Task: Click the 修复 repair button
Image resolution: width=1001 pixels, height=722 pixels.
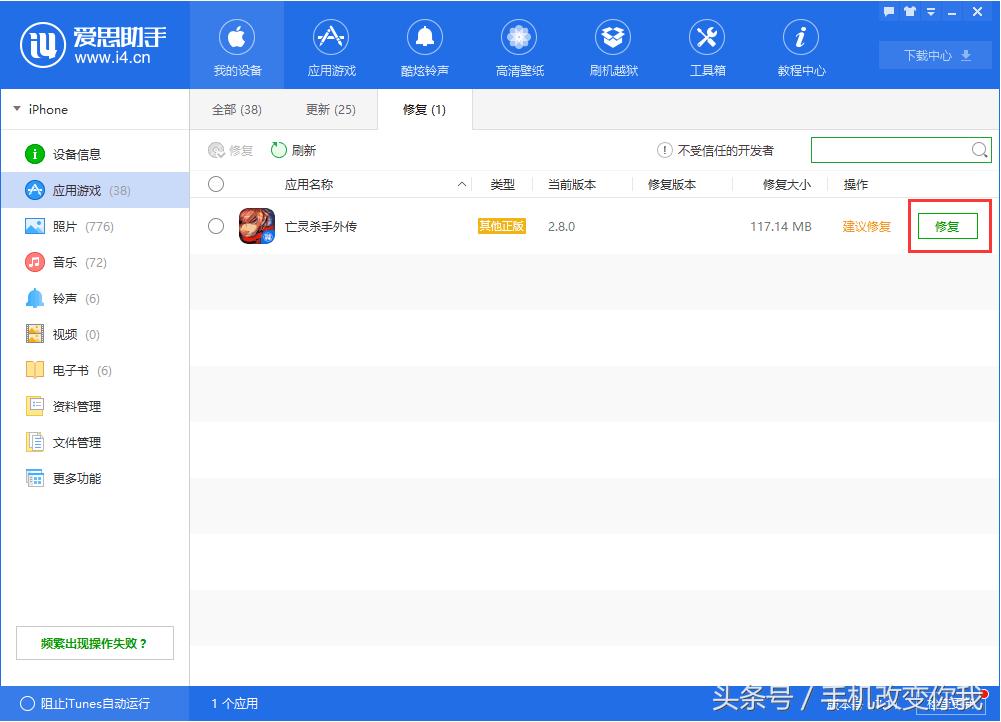Action: tap(948, 226)
